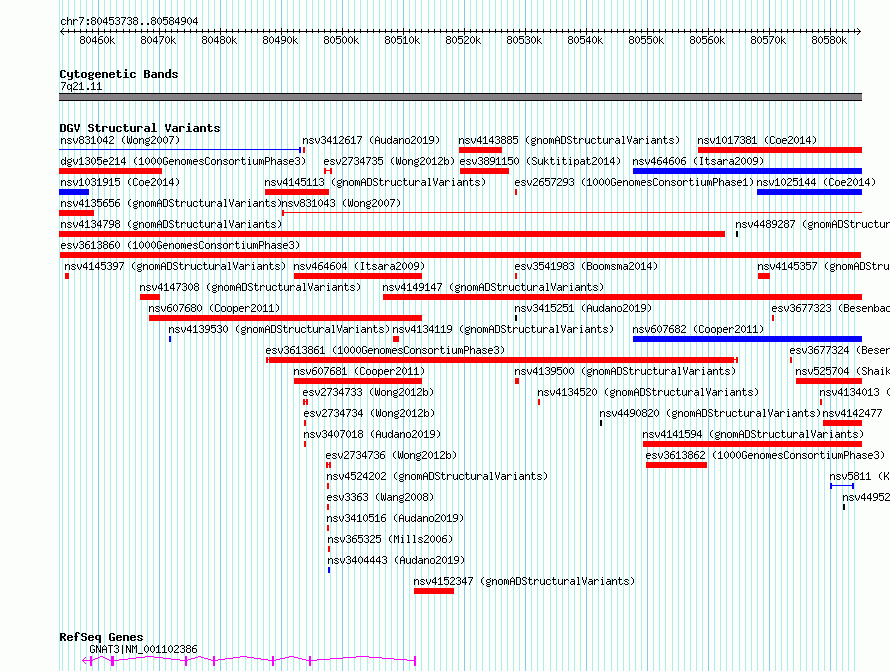Open nsv464604 (Itsara2009) label
The image size is (890, 671).
point(359,266)
